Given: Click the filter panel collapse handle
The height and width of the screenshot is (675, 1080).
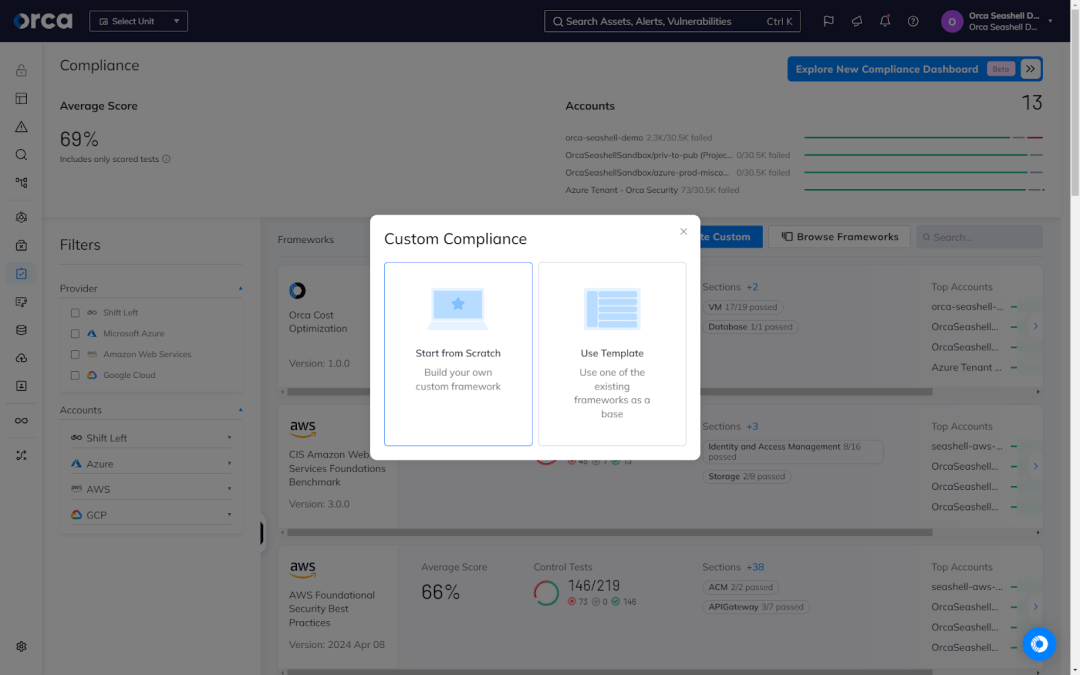Looking at the screenshot, I should [261, 533].
